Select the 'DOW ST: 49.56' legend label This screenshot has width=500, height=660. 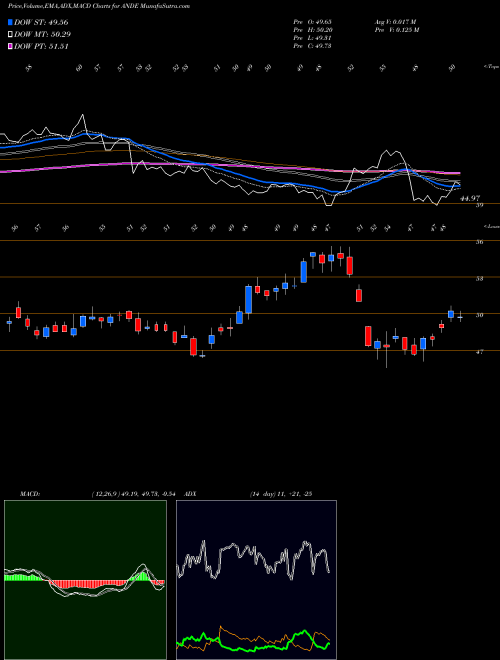pos(41,22)
